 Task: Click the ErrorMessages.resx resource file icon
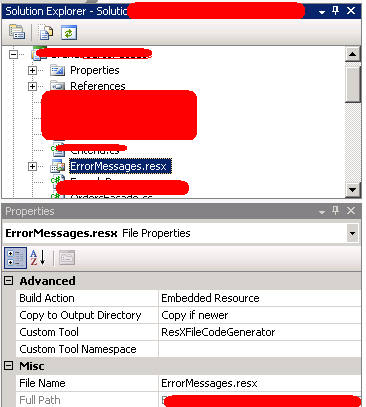pyautogui.click(x=58, y=166)
